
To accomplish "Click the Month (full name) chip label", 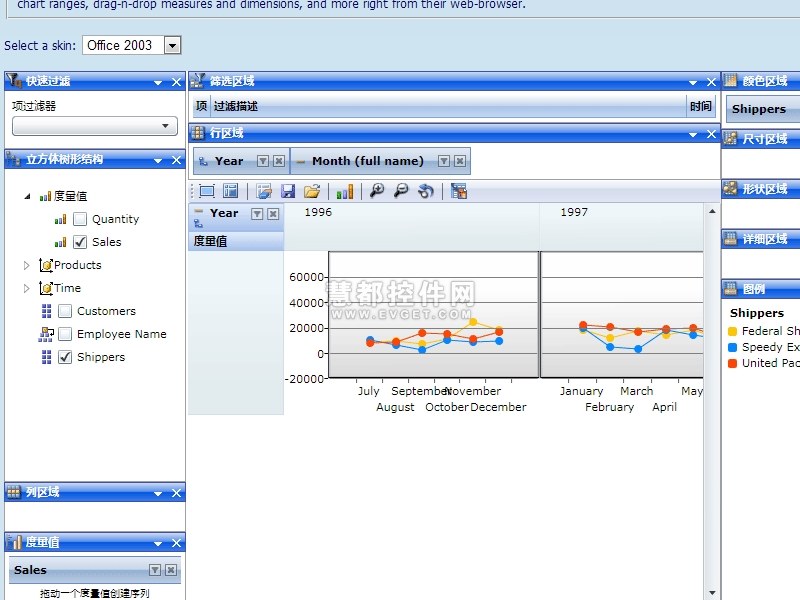I will coord(368,161).
